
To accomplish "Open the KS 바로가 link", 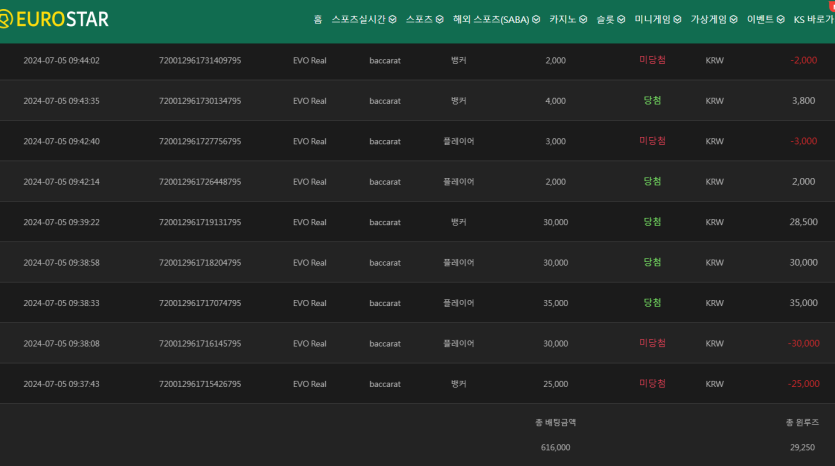I will click(x=814, y=20).
